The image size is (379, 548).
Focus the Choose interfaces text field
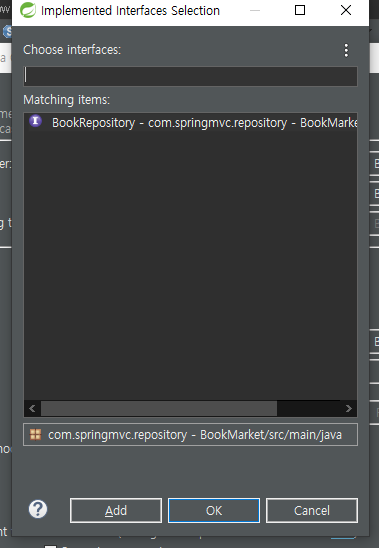tap(191, 76)
